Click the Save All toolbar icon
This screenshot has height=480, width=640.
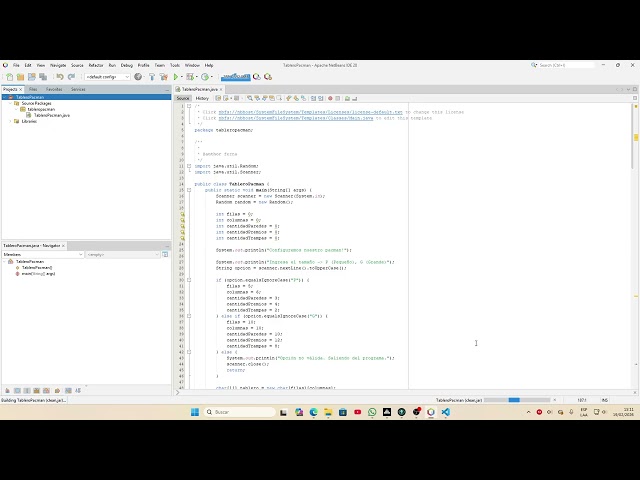coord(43,77)
